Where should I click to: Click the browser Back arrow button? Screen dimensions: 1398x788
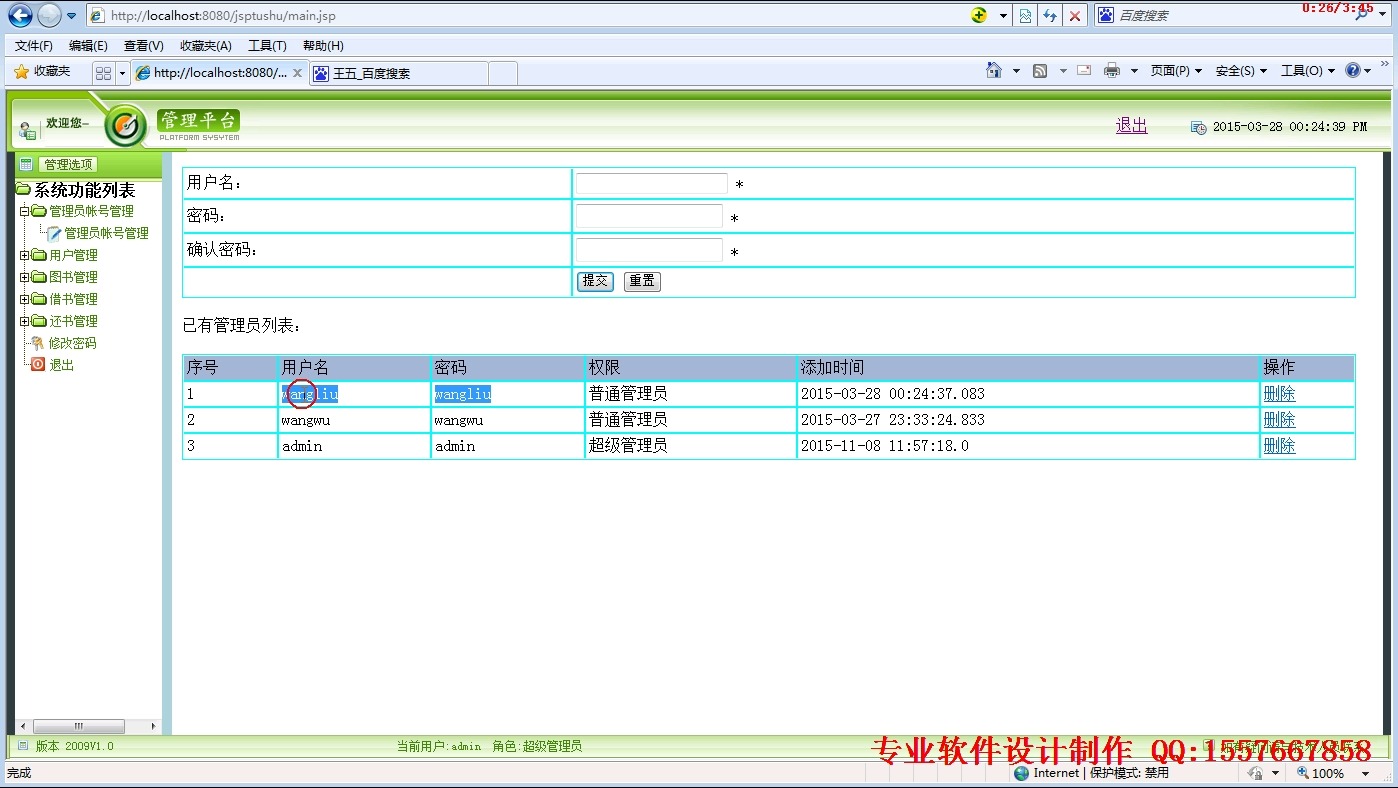pos(20,15)
